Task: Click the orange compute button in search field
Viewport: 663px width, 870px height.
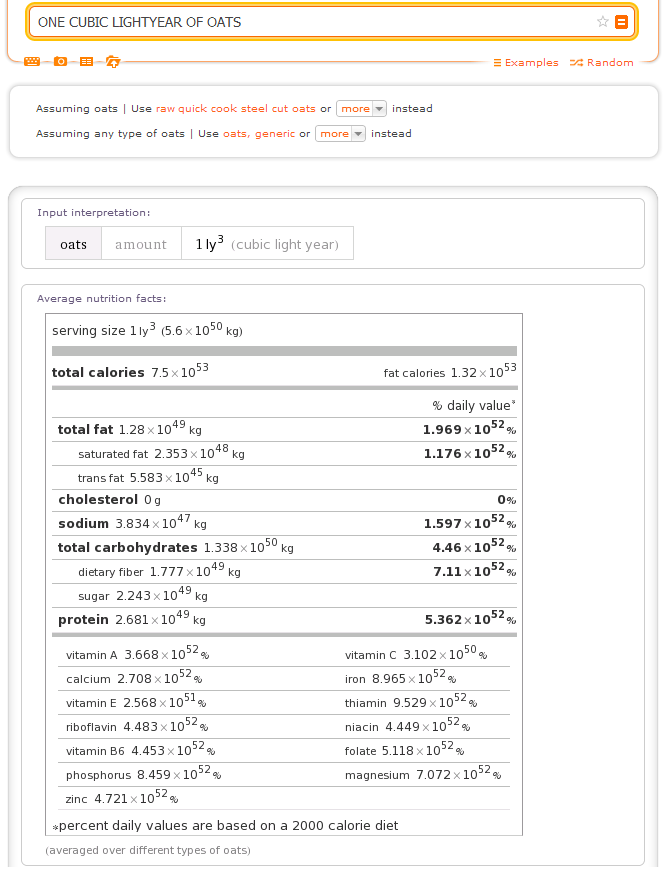Action: [x=621, y=22]
